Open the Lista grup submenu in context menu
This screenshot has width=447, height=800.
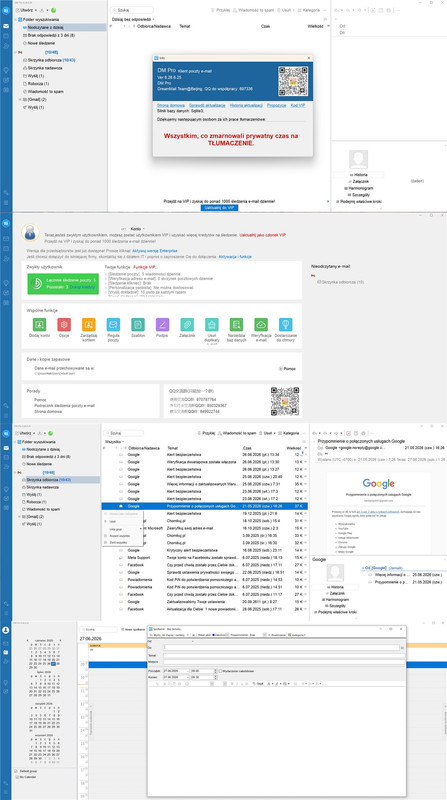[x=123, y=529]
